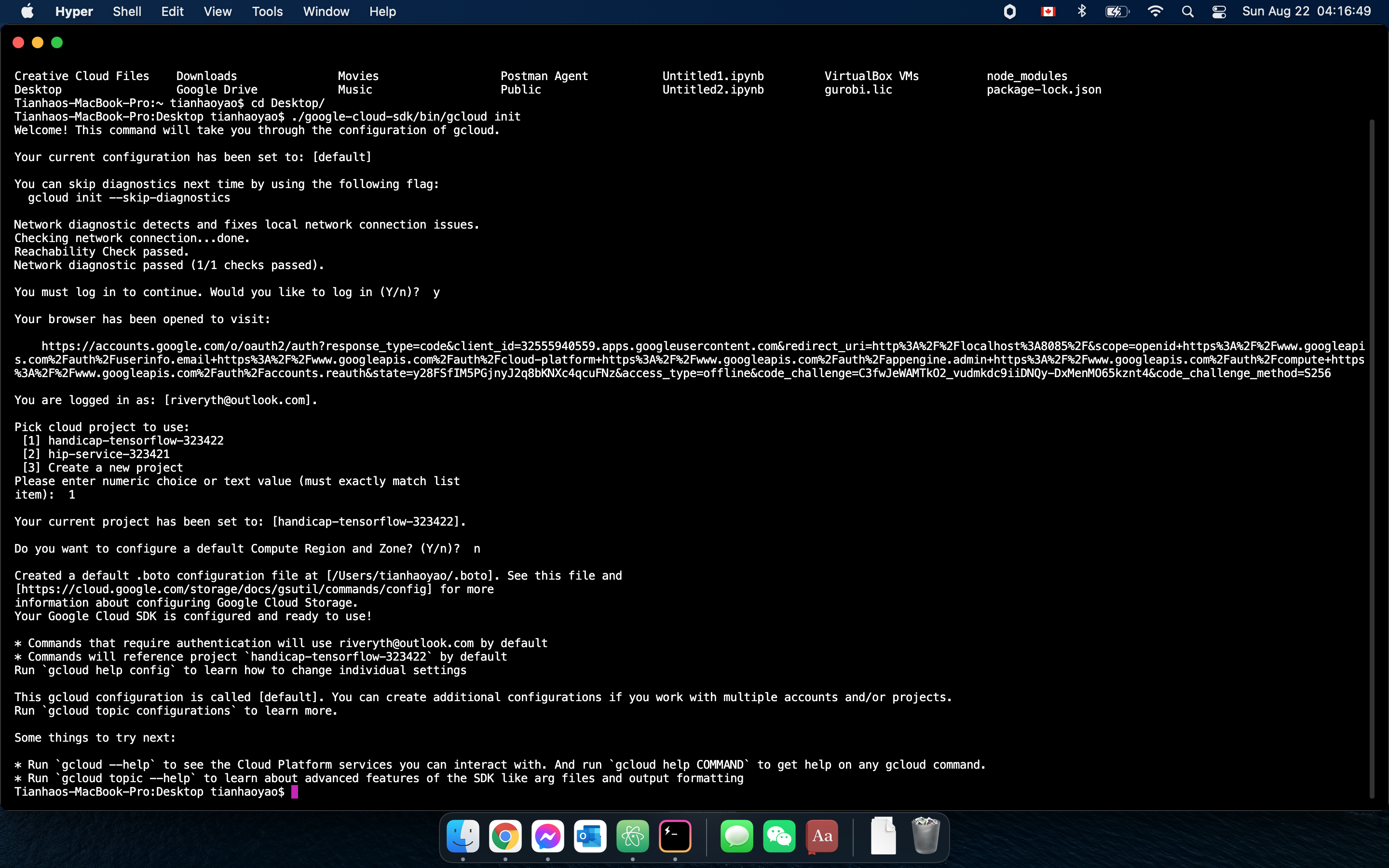Open WeChat from the dock

click(779, 837)
